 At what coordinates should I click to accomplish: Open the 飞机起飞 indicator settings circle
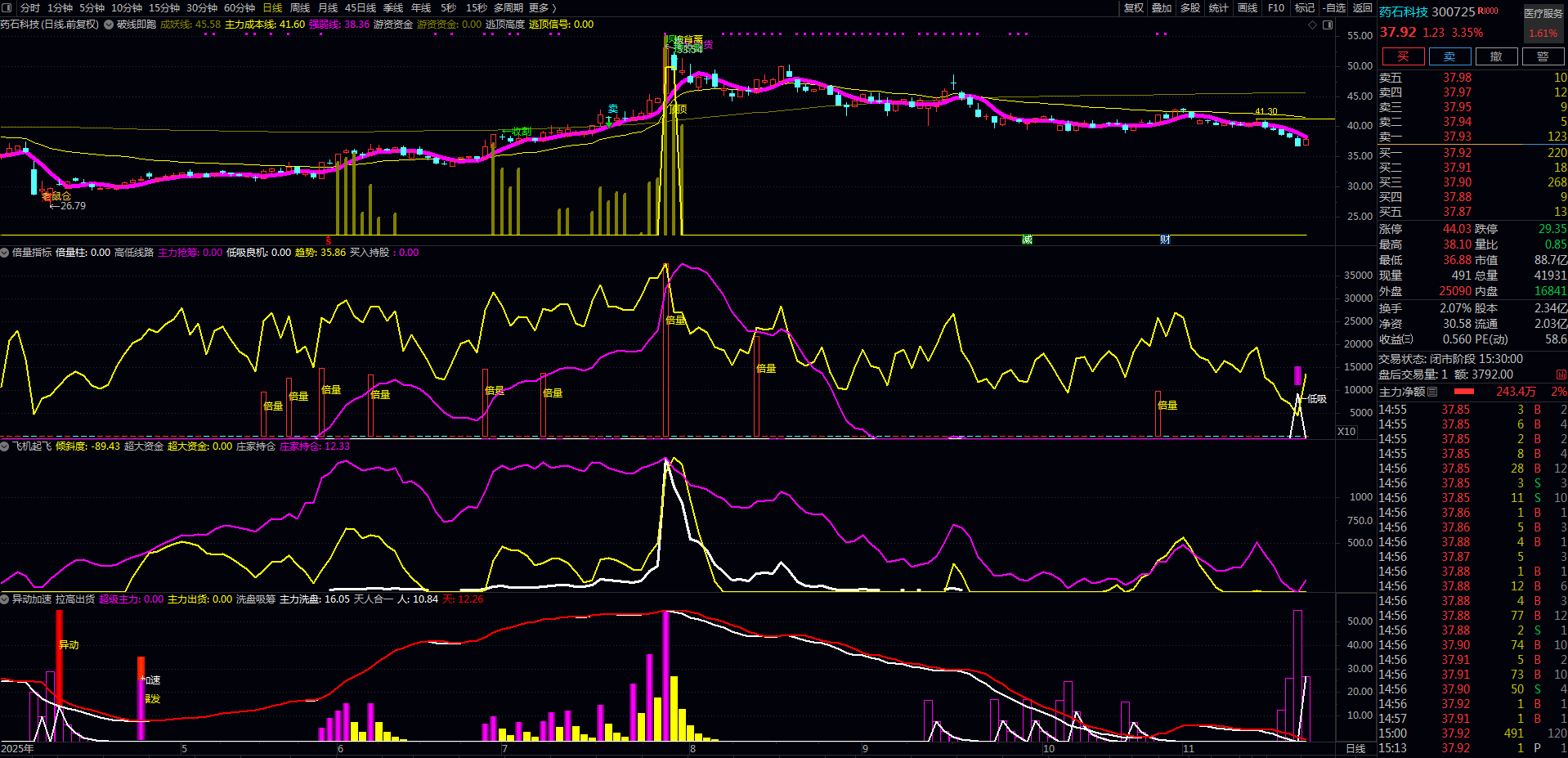pyautogui.click(x=5, y=446)
